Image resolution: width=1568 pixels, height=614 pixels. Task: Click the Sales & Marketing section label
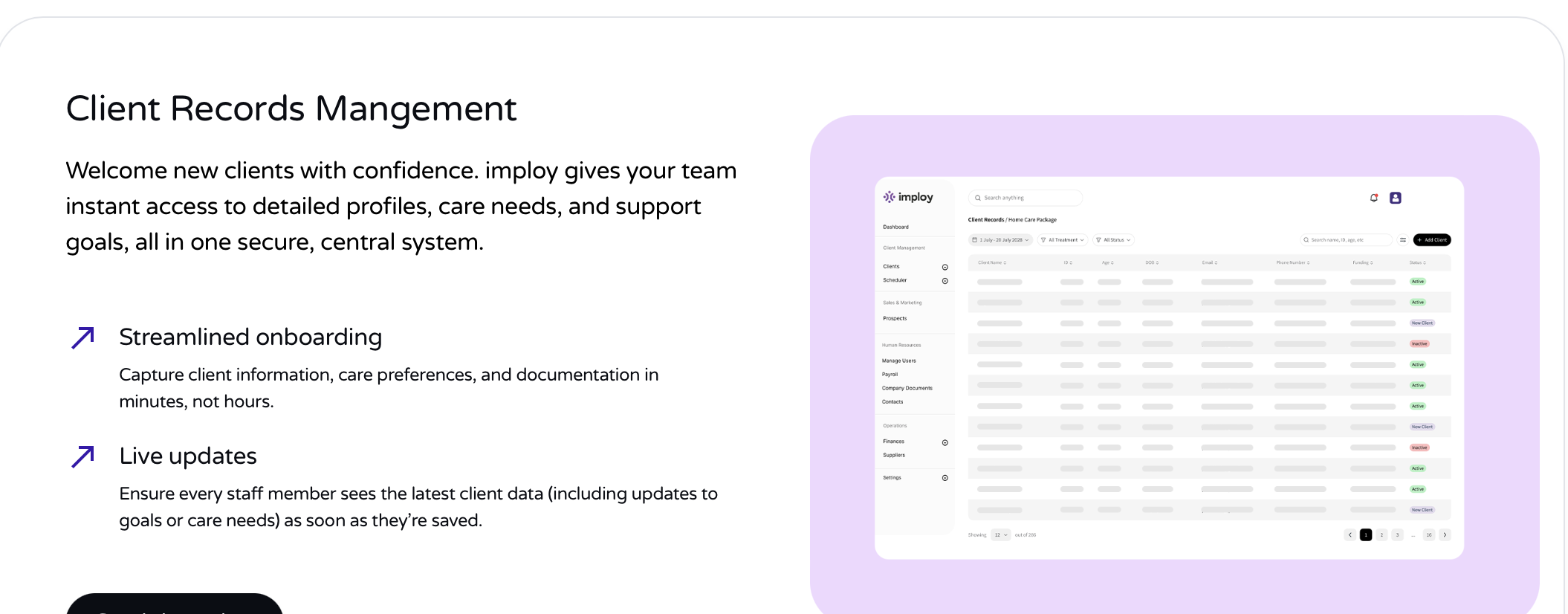pos(902,303)
